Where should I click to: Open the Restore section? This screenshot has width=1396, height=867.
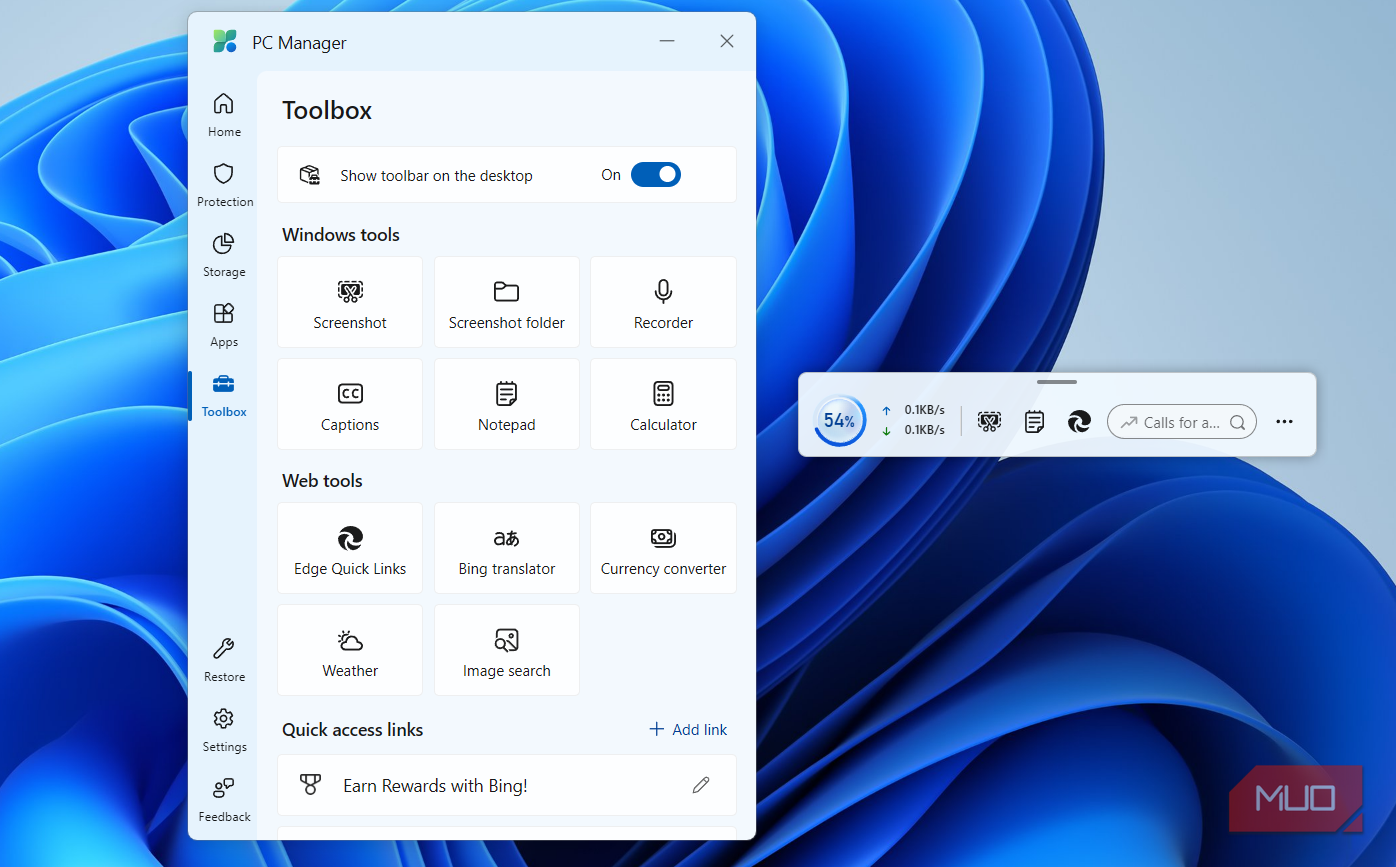[x=224, y=660]
